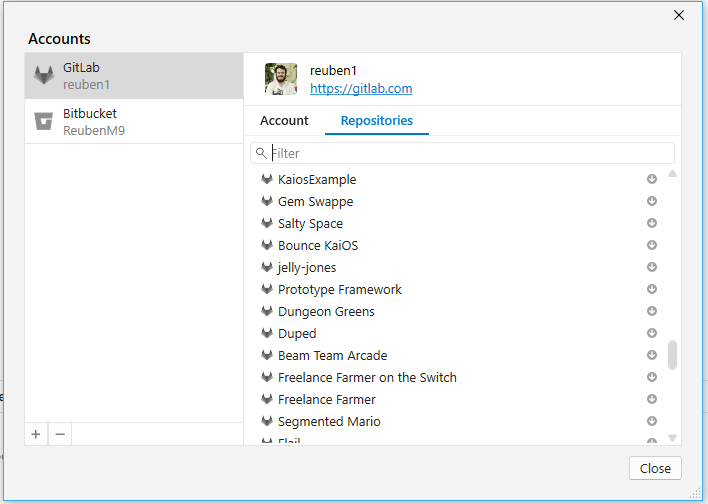Click the GitLab fox icon beside Prototype Framework
Image resolution: width=708 pixels, height=504 pixels.
267,290
